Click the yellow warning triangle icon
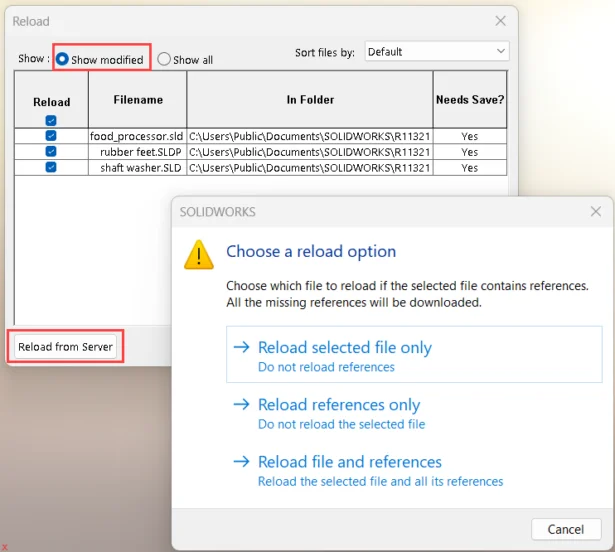 [199, 255]
